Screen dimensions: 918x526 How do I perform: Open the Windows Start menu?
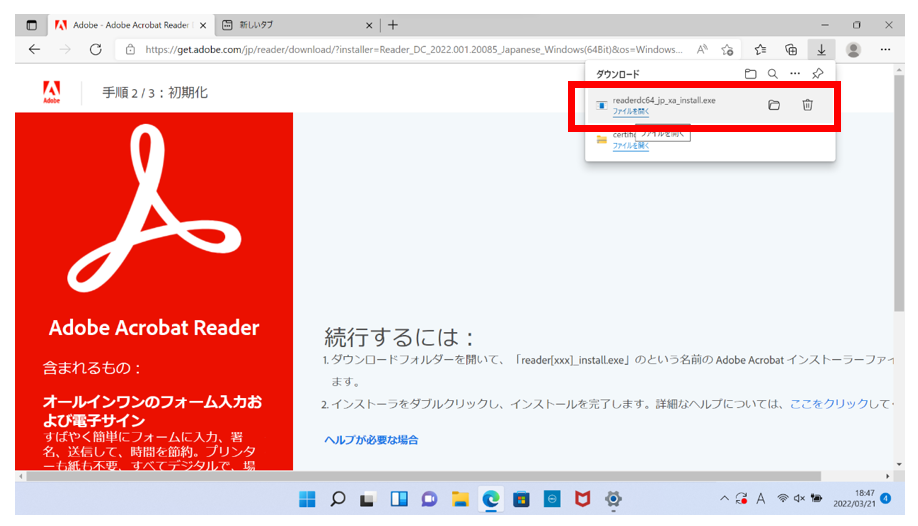coord(307,499)
